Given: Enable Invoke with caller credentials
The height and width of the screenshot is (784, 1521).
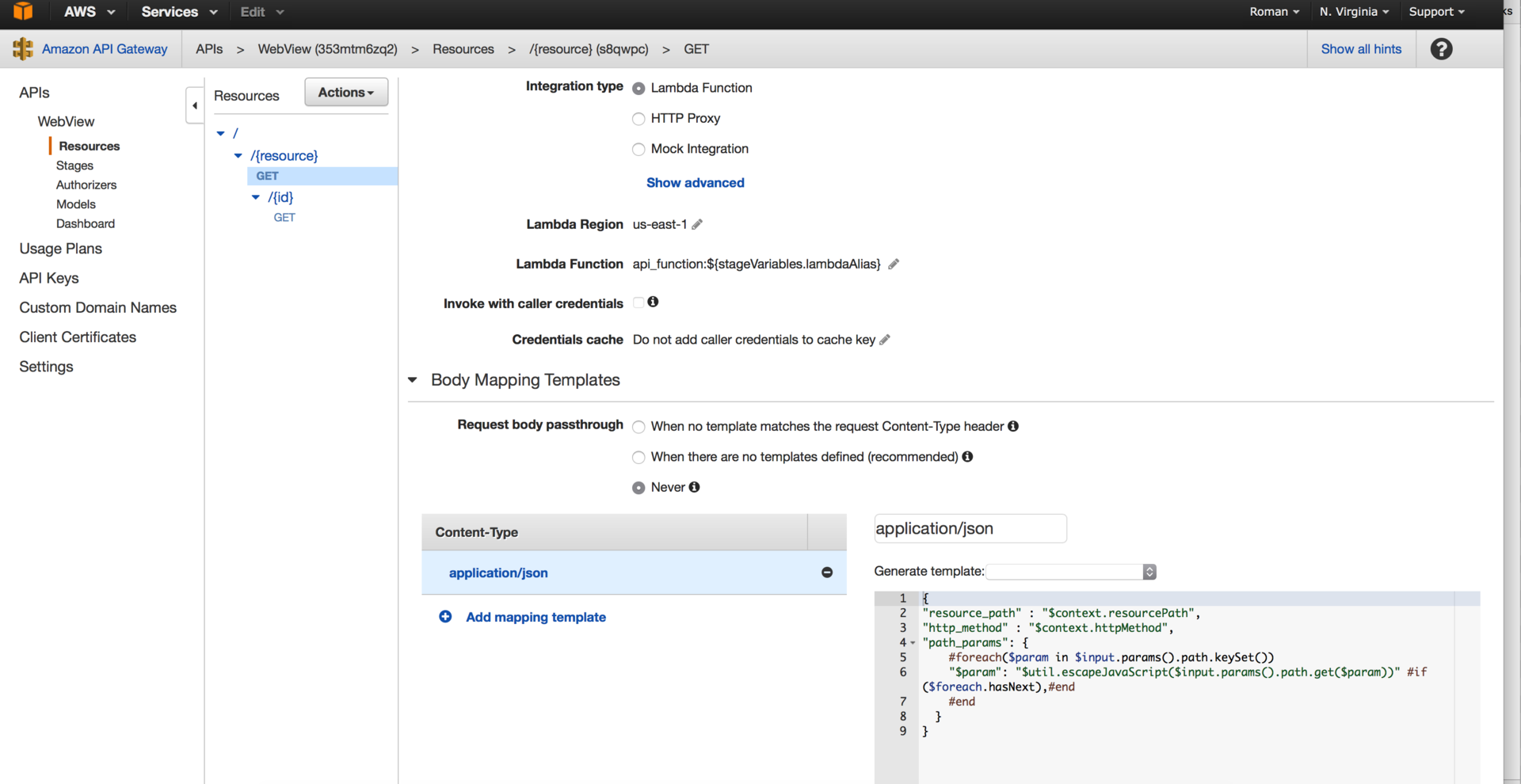Looking at the screenshot, I should pyautogui.click(x=639, y=303).
